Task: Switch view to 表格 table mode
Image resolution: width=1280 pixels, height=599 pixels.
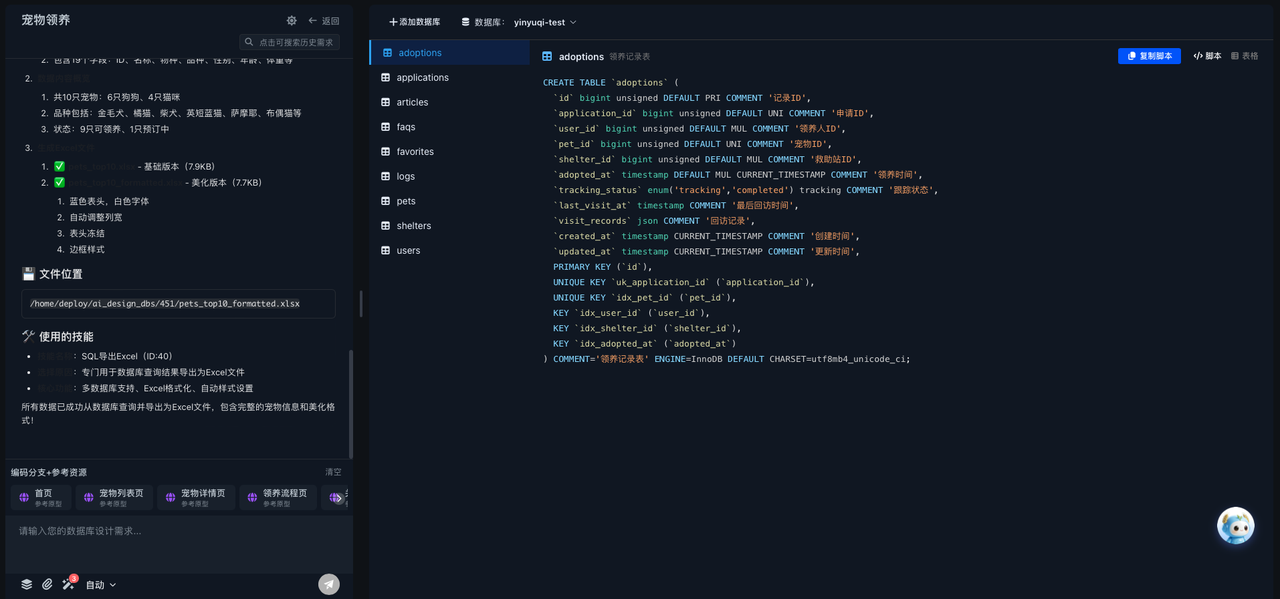Action: click(1245, 56)
